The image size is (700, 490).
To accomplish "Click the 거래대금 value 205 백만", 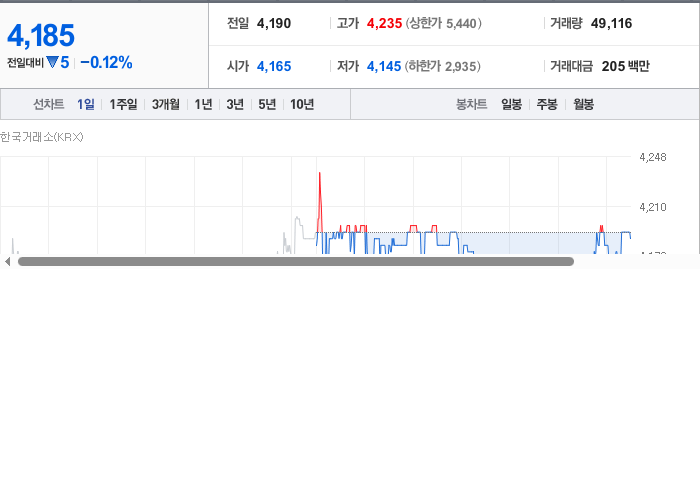I will (x=625, y=66).
